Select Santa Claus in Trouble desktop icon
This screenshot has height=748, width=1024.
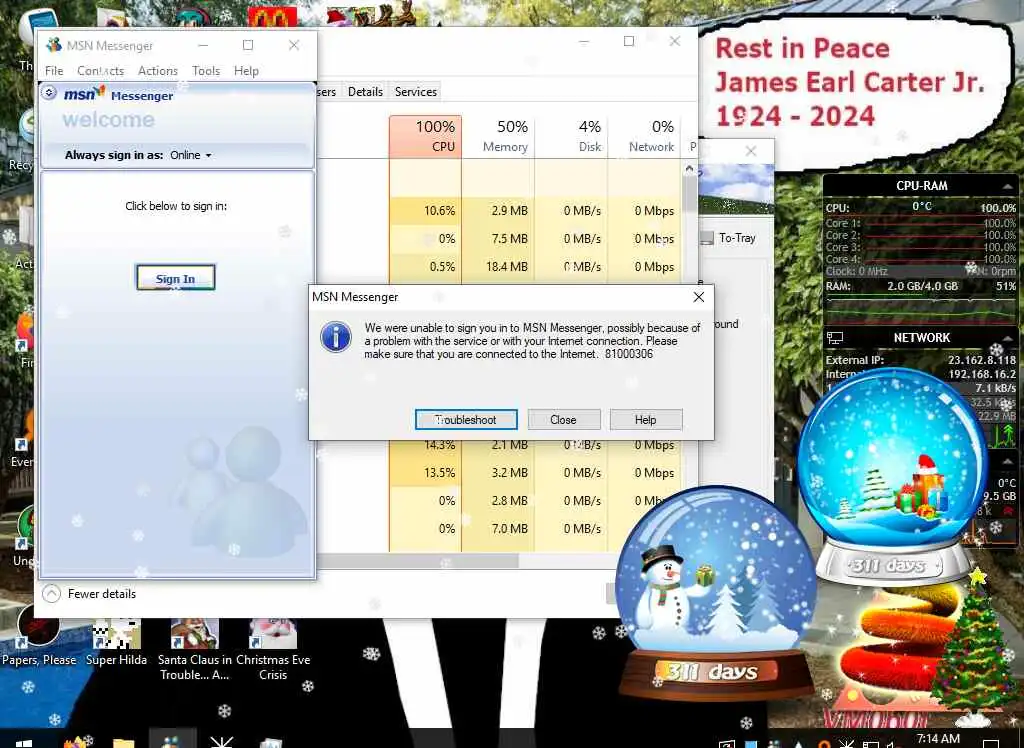pos(195,649)
